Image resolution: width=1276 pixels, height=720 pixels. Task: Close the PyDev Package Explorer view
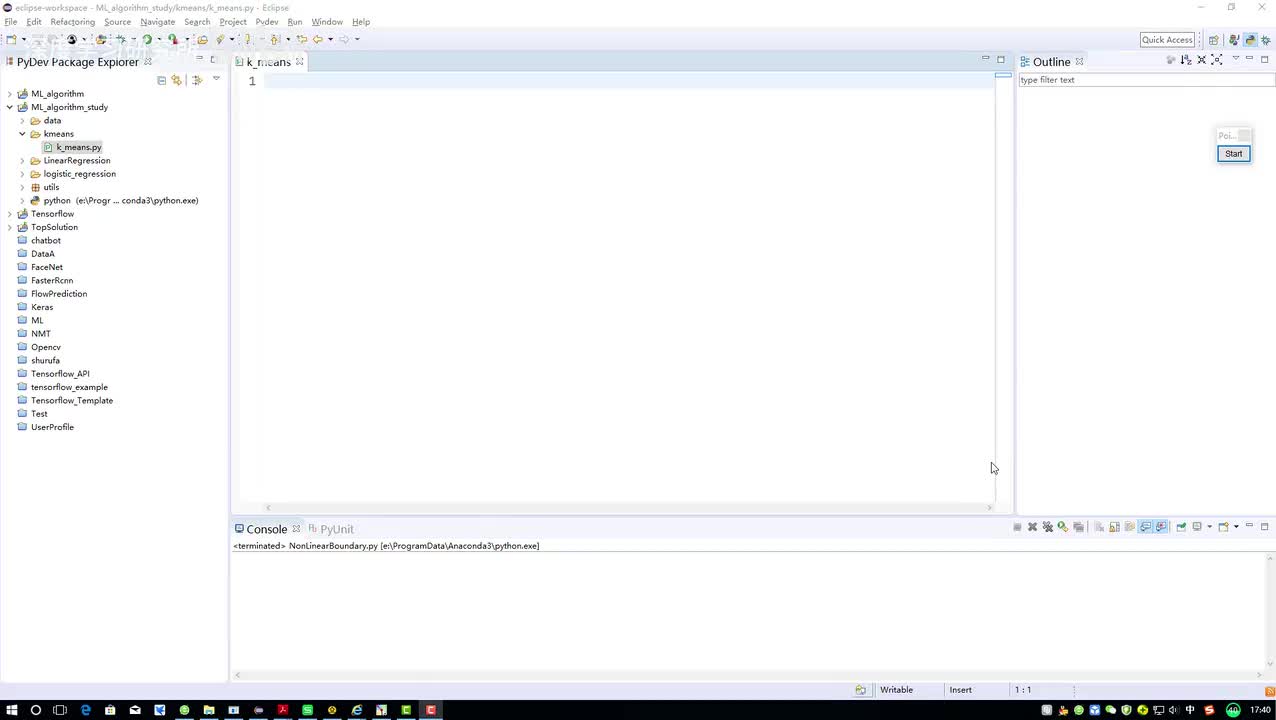click(148, 62)
